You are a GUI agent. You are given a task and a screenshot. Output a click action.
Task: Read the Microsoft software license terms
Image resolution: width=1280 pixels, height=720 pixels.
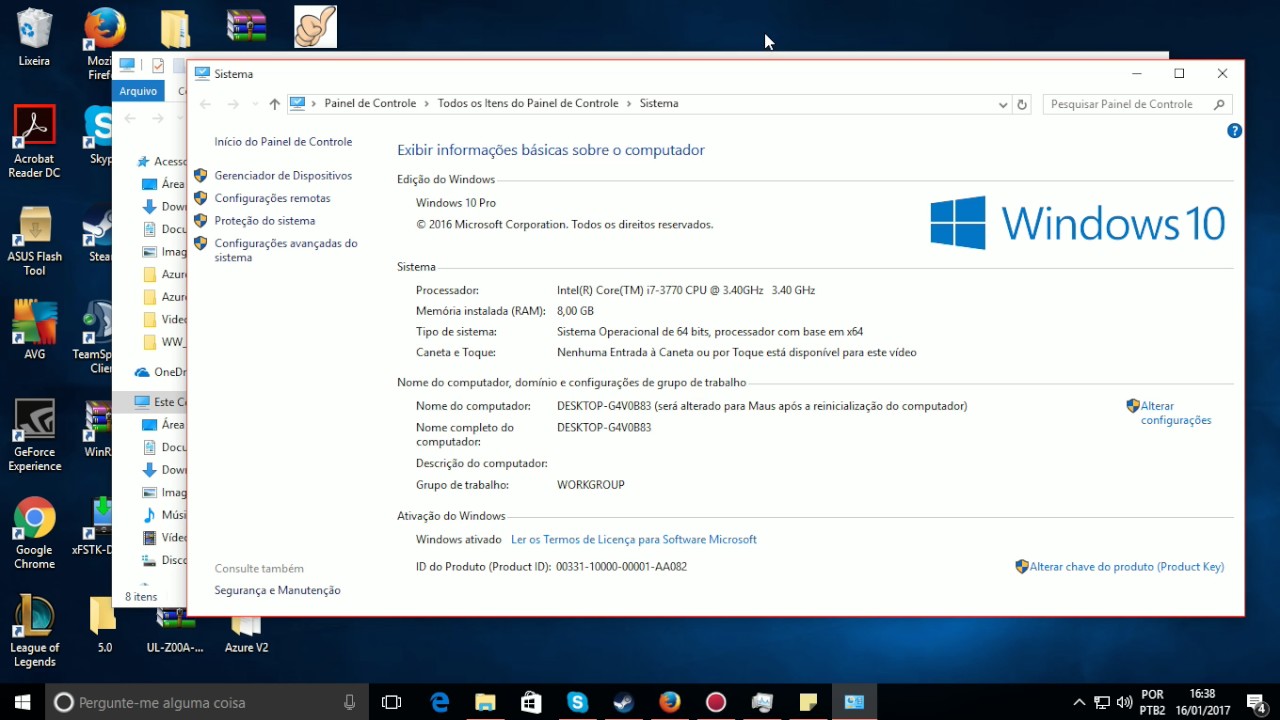pos(634,539)
